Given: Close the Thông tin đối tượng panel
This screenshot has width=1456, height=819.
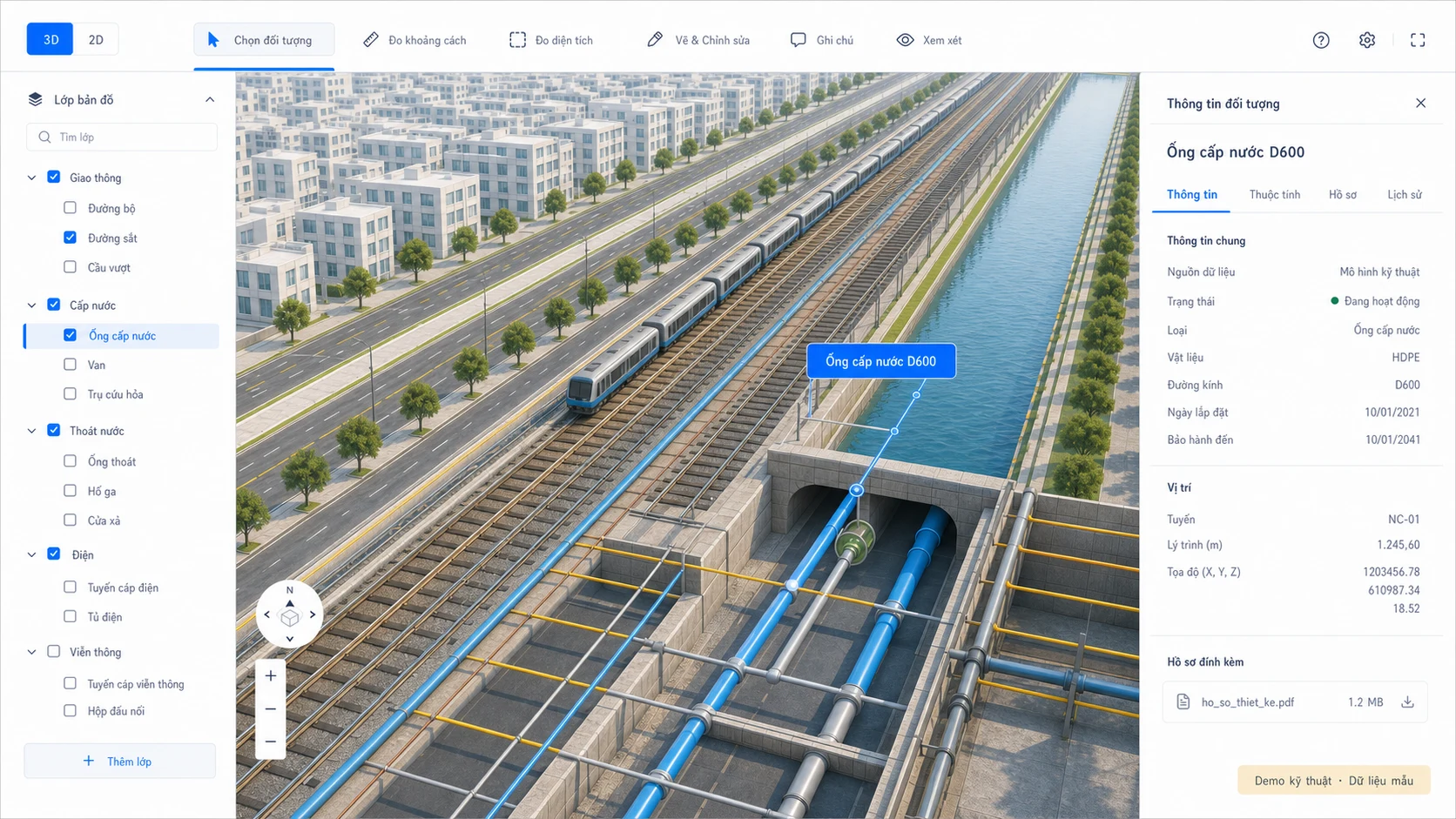Looking at the screenshot, I should tap(1420, 103).
